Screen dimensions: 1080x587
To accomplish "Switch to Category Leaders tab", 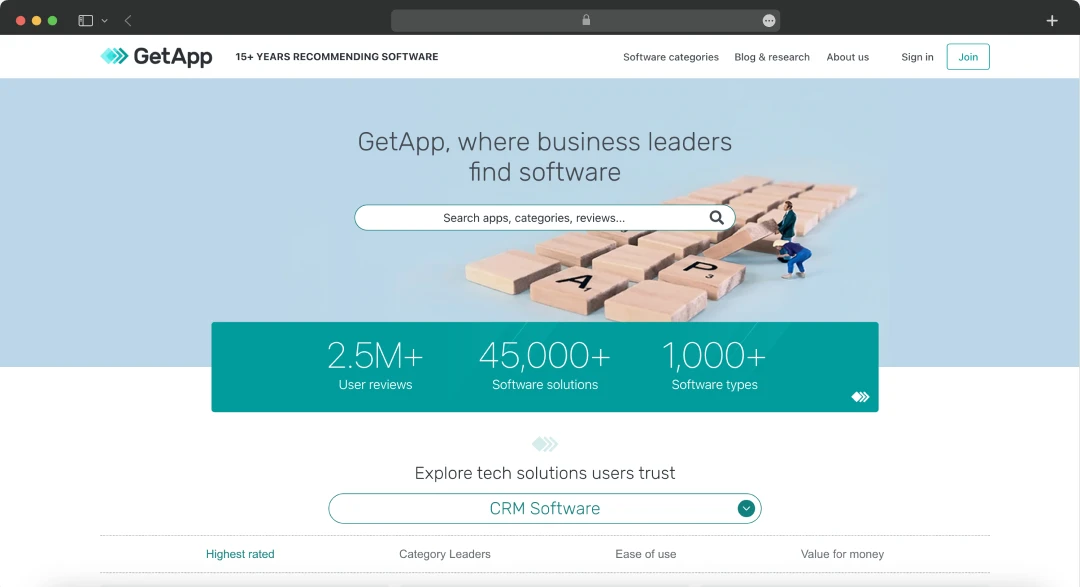I will 445,554.
